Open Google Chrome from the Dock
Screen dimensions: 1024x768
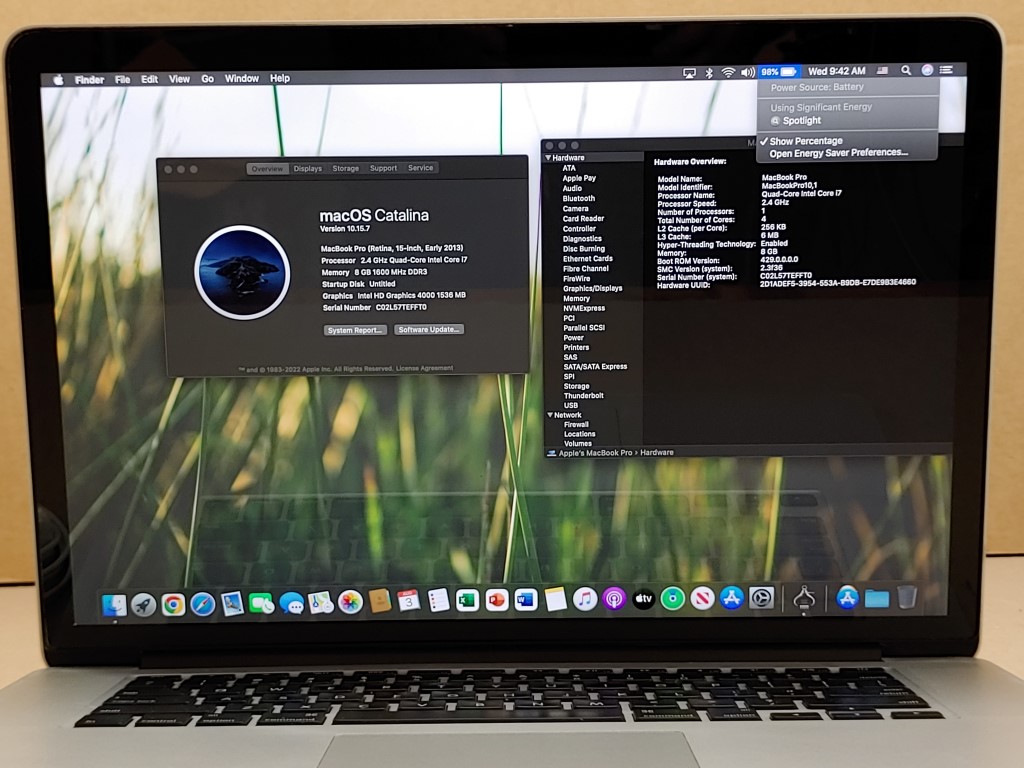[x=174, y=605]
